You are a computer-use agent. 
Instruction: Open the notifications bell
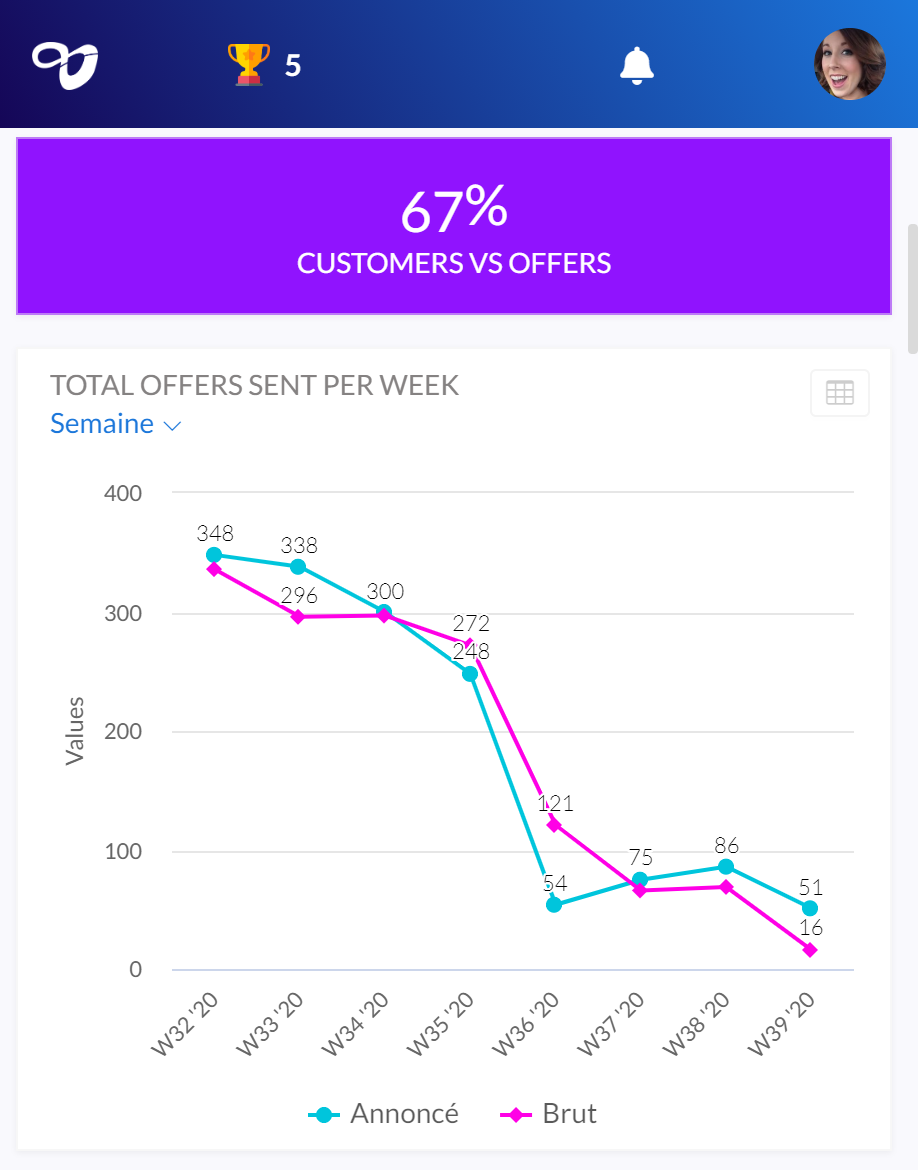click(637, 65)
